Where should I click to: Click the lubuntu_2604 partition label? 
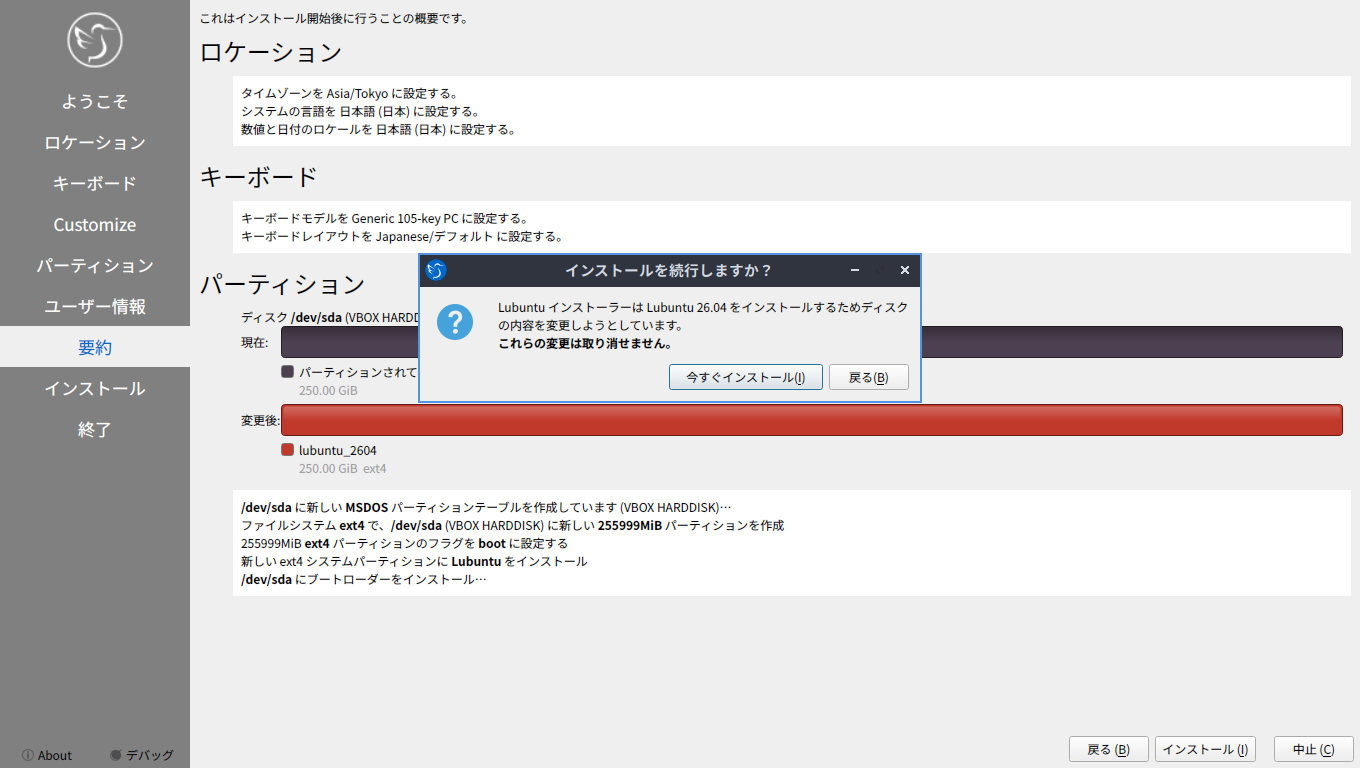(338, 451)
